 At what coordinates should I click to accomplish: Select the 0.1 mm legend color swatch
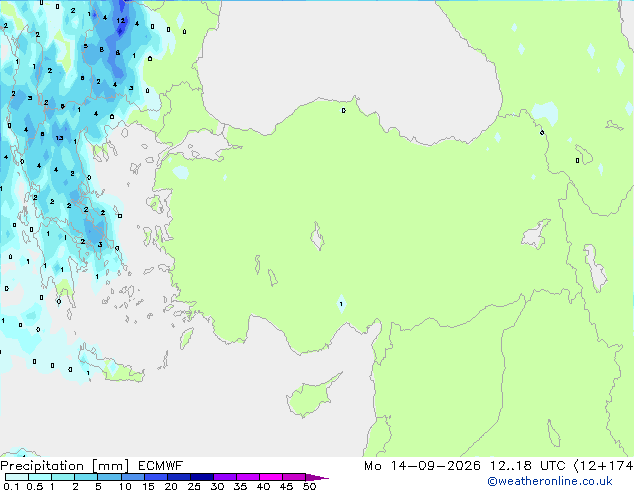coord(17,477)
